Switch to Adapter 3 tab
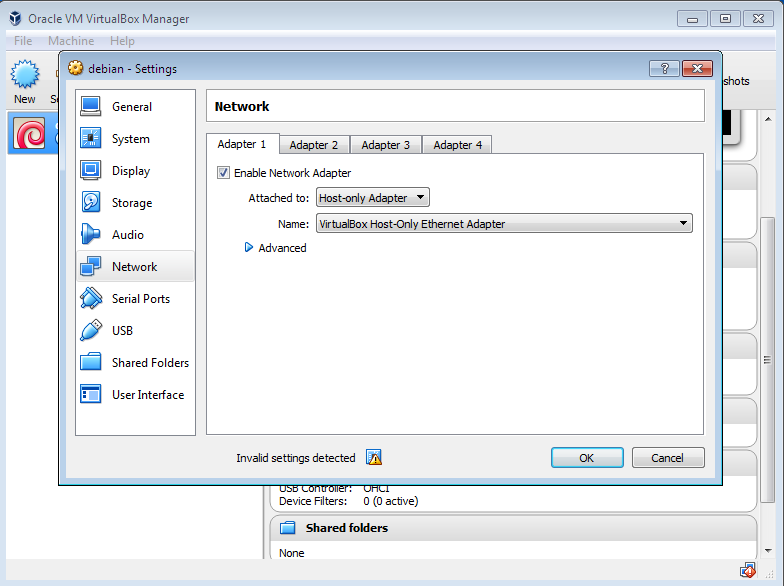The height and width of the screenshot is (586, 784). point(386,145)
